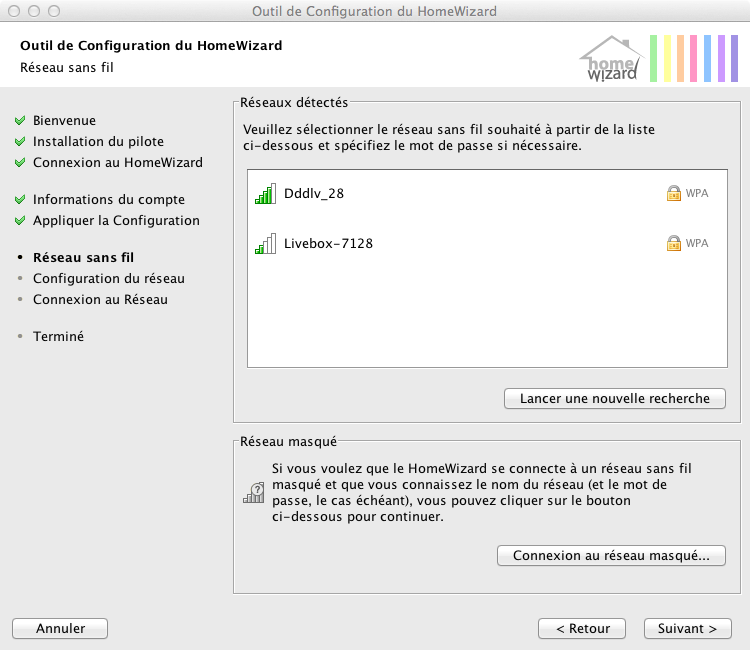Click the window minimize button
Screen dimensions: 750x650
pyautogui.click(x=34, y=11)
